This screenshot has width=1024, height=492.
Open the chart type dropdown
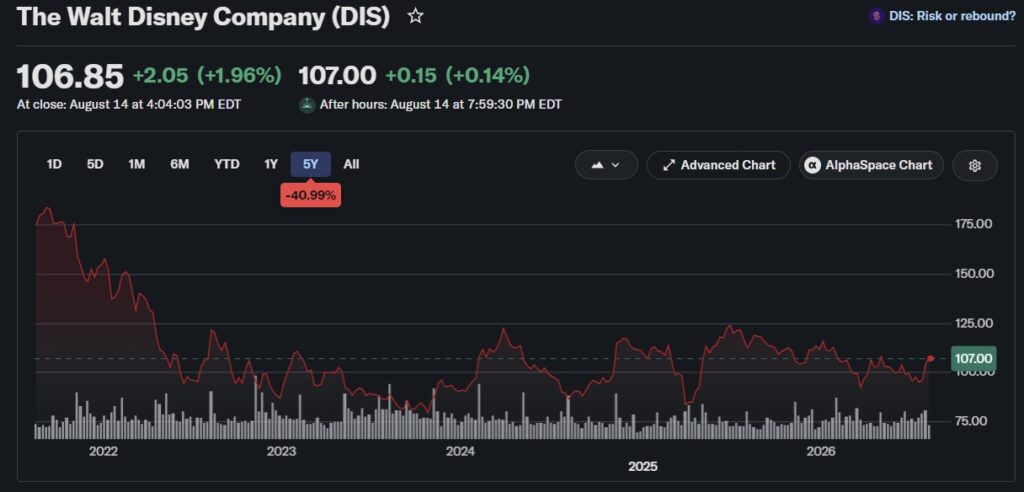606,165
